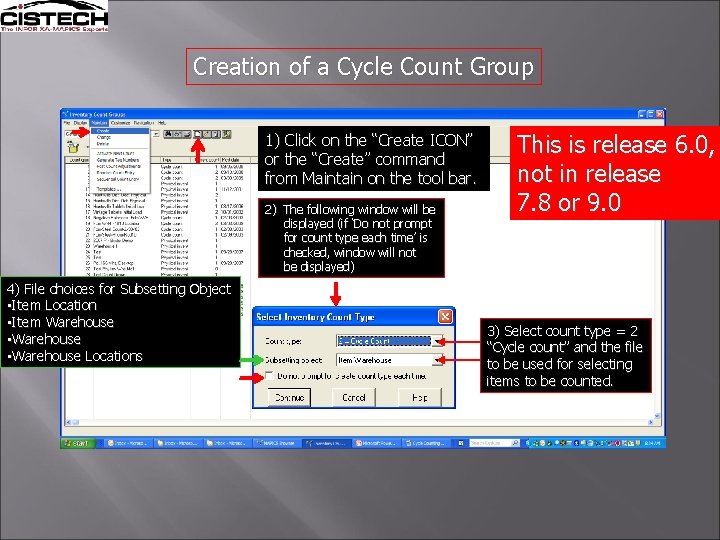Choose Delete from the Maintain menu
This screenshot has height=540, width=720.
(120, 144)
